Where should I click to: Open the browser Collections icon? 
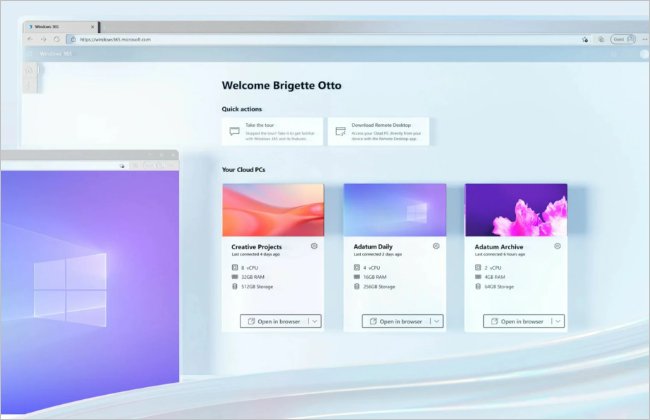pos(601,39)
